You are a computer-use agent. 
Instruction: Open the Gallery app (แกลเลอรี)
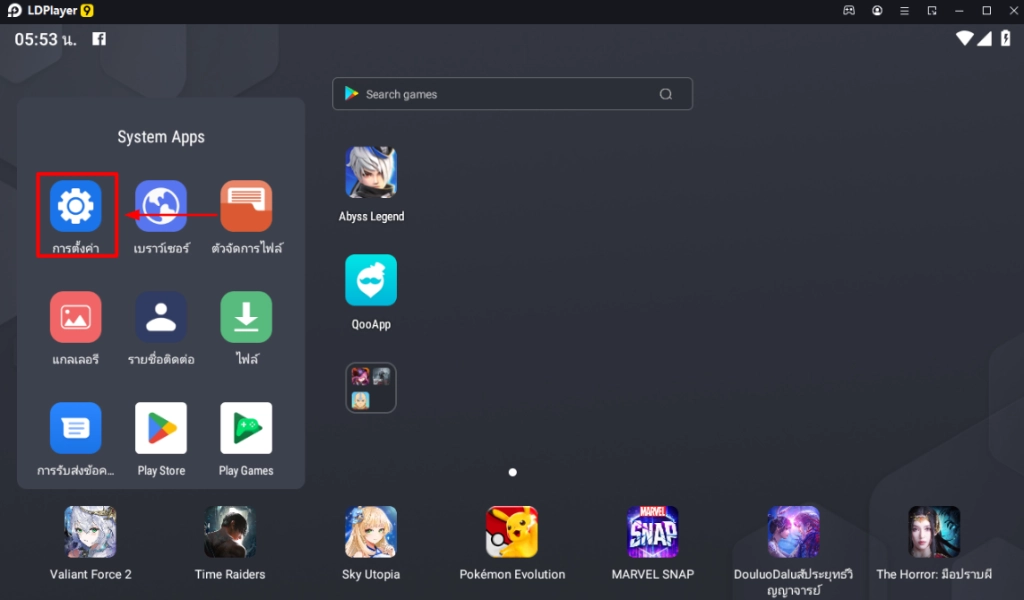[x=76, y=317]
